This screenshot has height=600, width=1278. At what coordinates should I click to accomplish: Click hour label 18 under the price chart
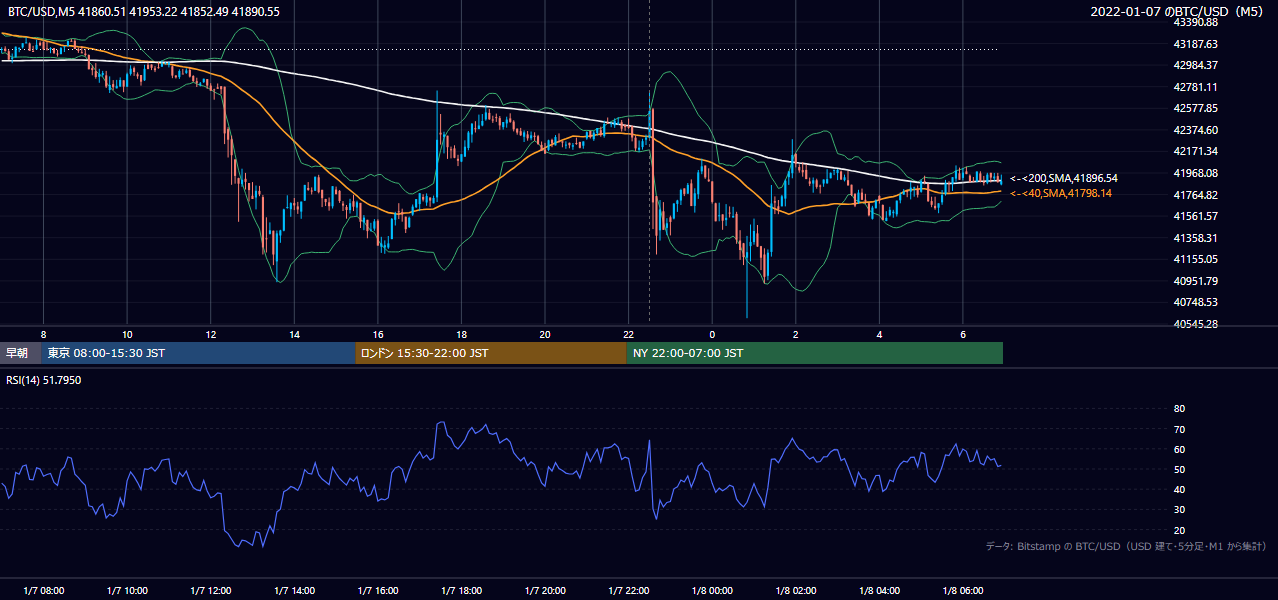point(461,334)
